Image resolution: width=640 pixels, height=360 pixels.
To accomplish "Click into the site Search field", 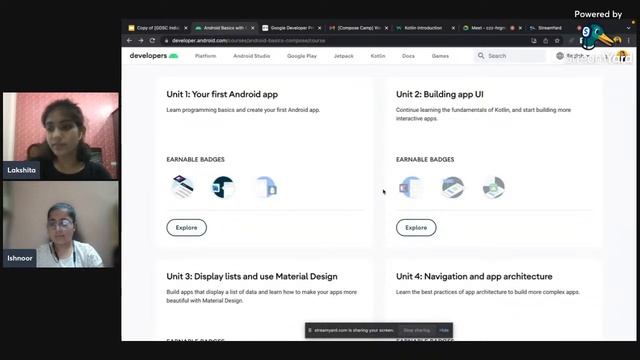I will pyautogui.click(x=509, y=56).
